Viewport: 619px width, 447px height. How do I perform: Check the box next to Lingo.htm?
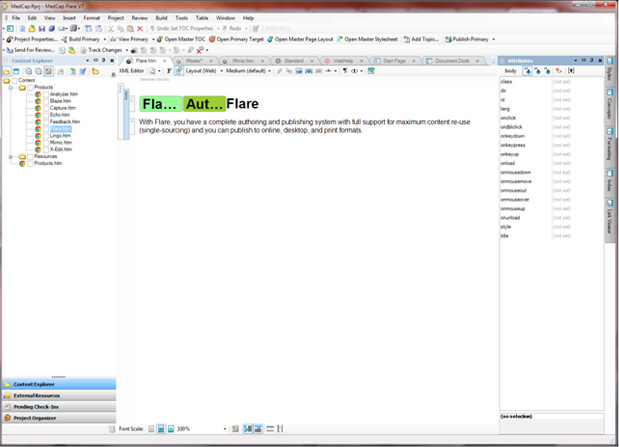pyautogui.click(x=46, y=136)
